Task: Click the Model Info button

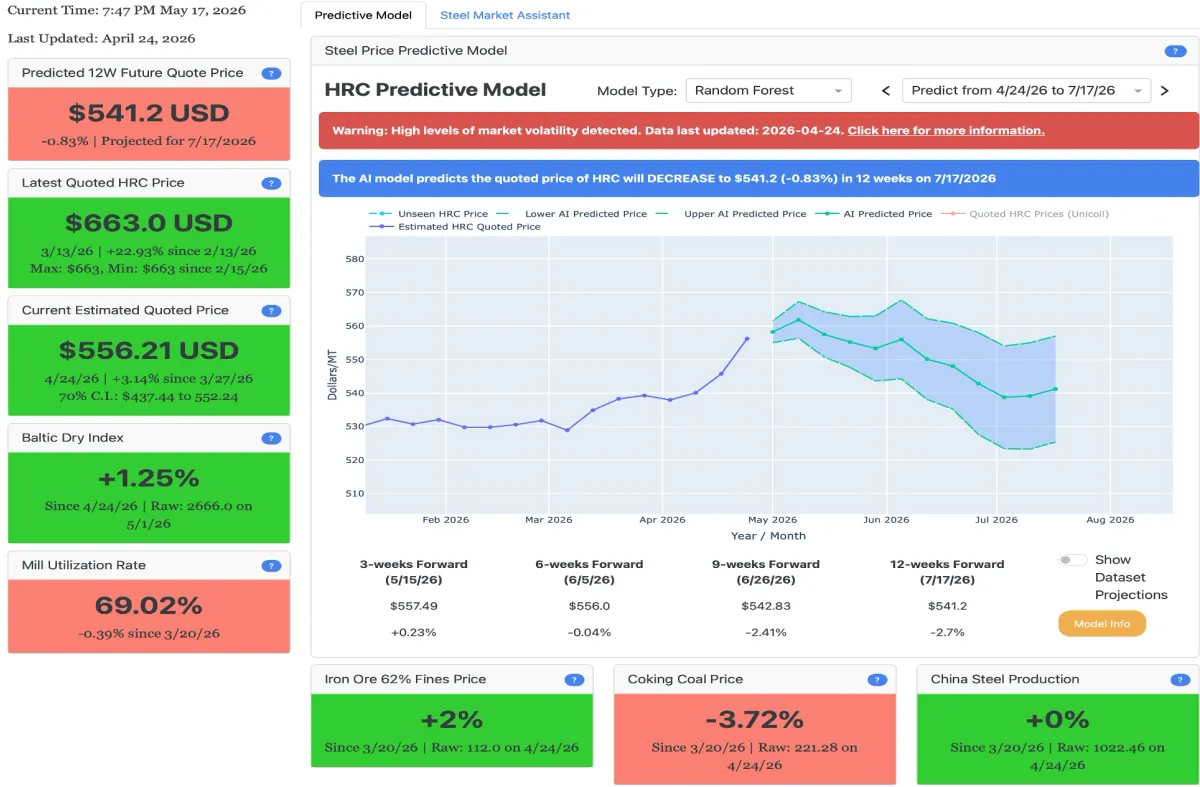Action: 1102,624
